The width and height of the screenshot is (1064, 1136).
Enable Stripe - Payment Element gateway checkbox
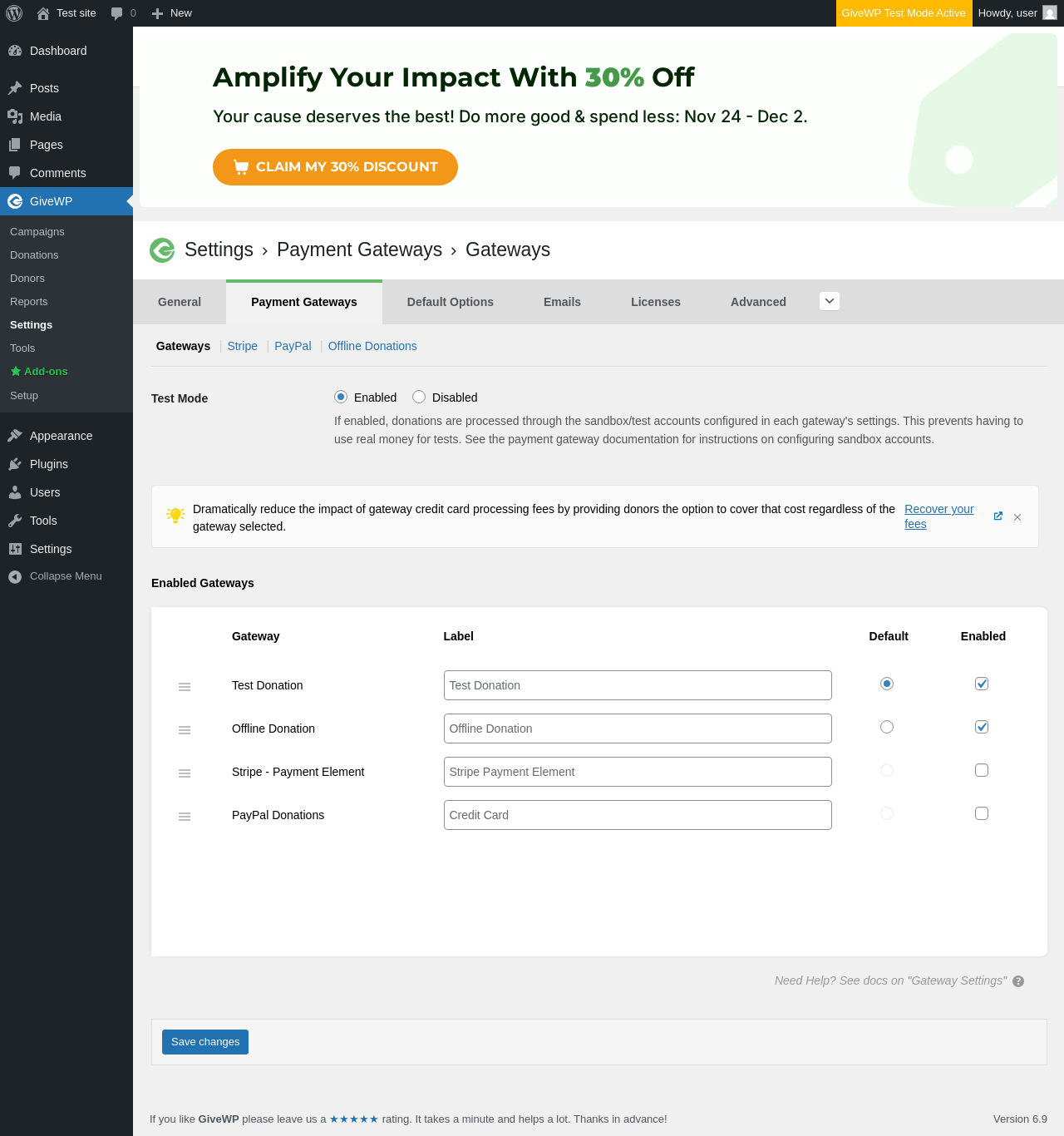point(982,770)
